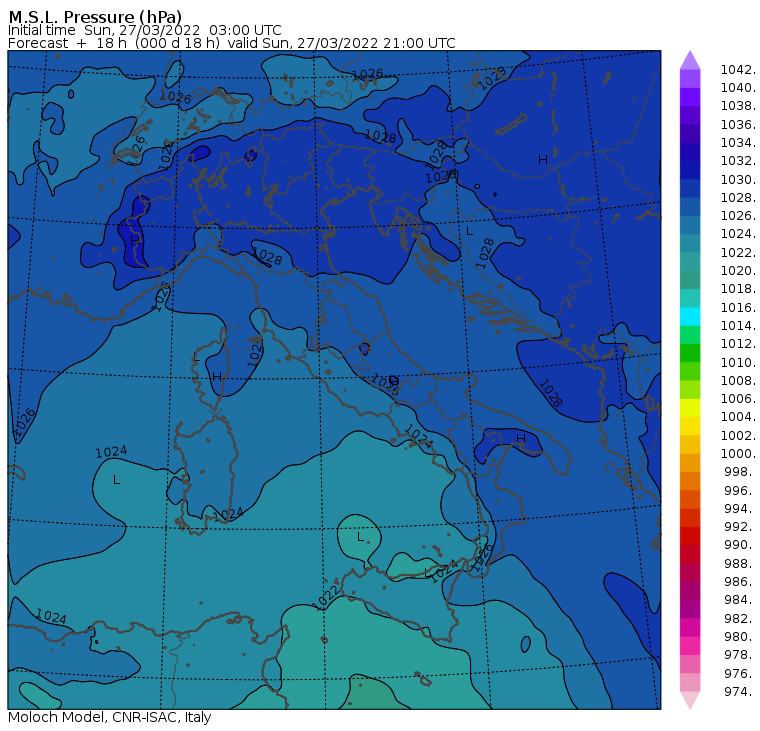Click the H marker over Corsica
The image size is (760, 731).
217,376
